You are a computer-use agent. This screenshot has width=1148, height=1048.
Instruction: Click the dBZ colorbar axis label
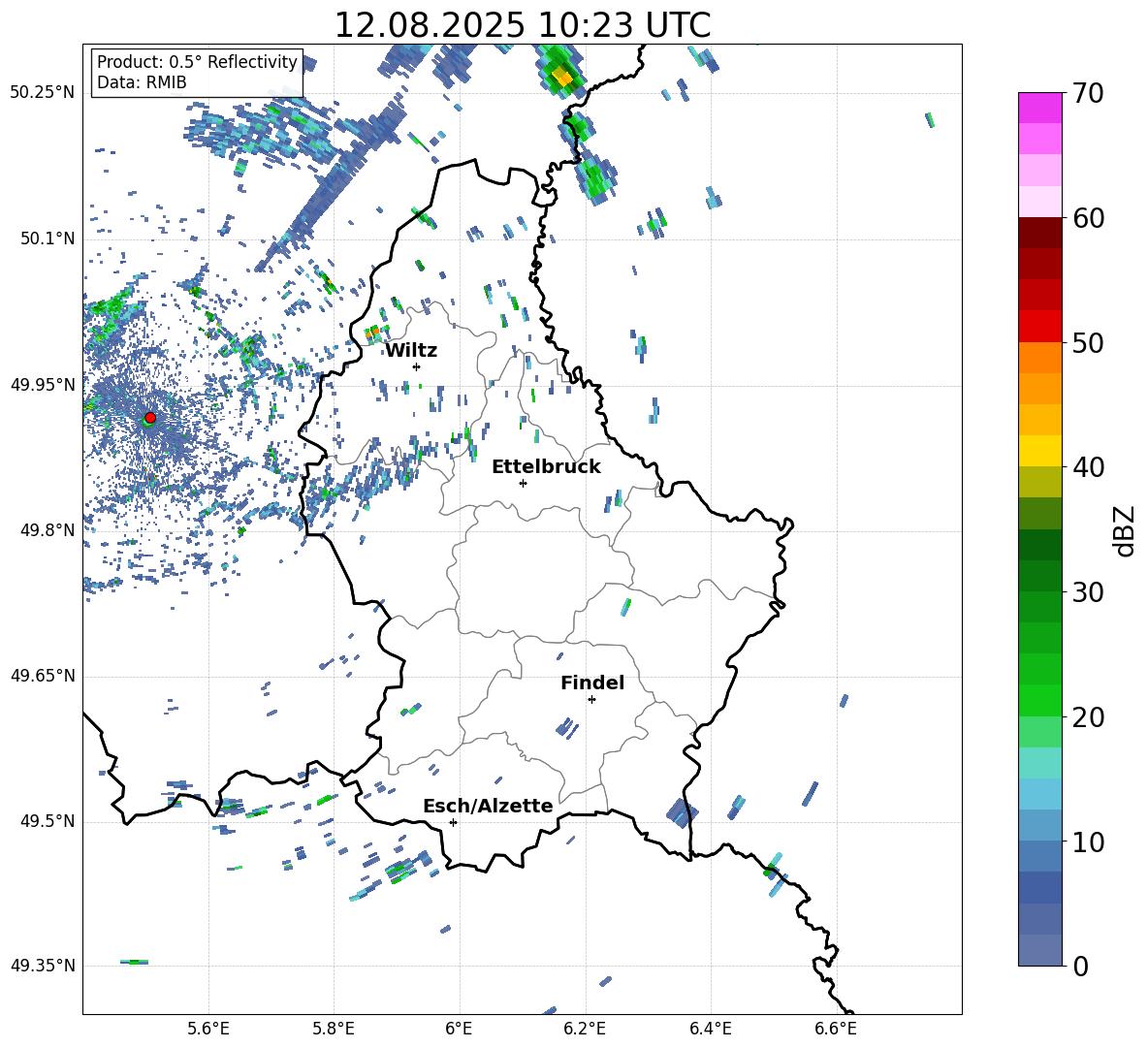click(x=1126, y=530)
